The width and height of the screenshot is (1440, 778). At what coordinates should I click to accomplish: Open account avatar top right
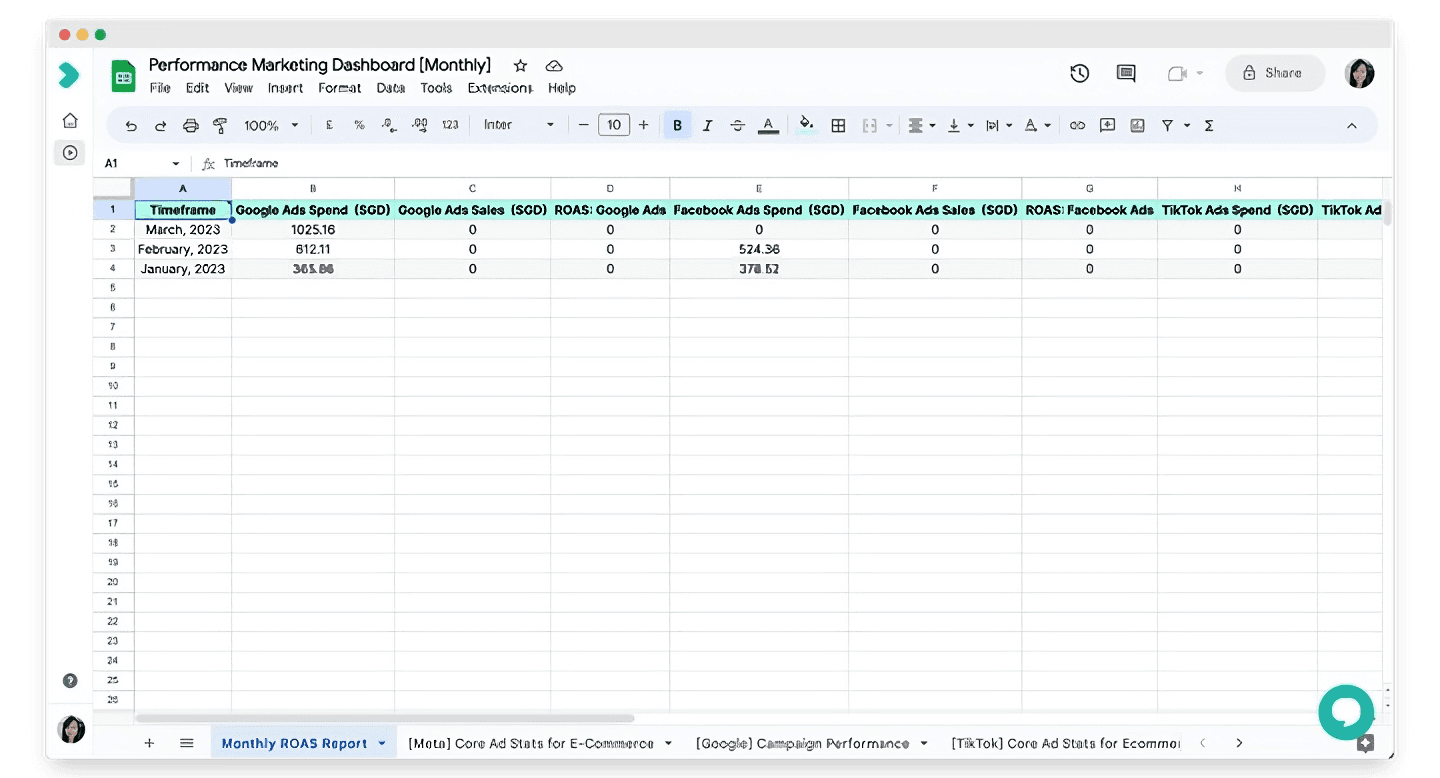tap(1360, 73)
